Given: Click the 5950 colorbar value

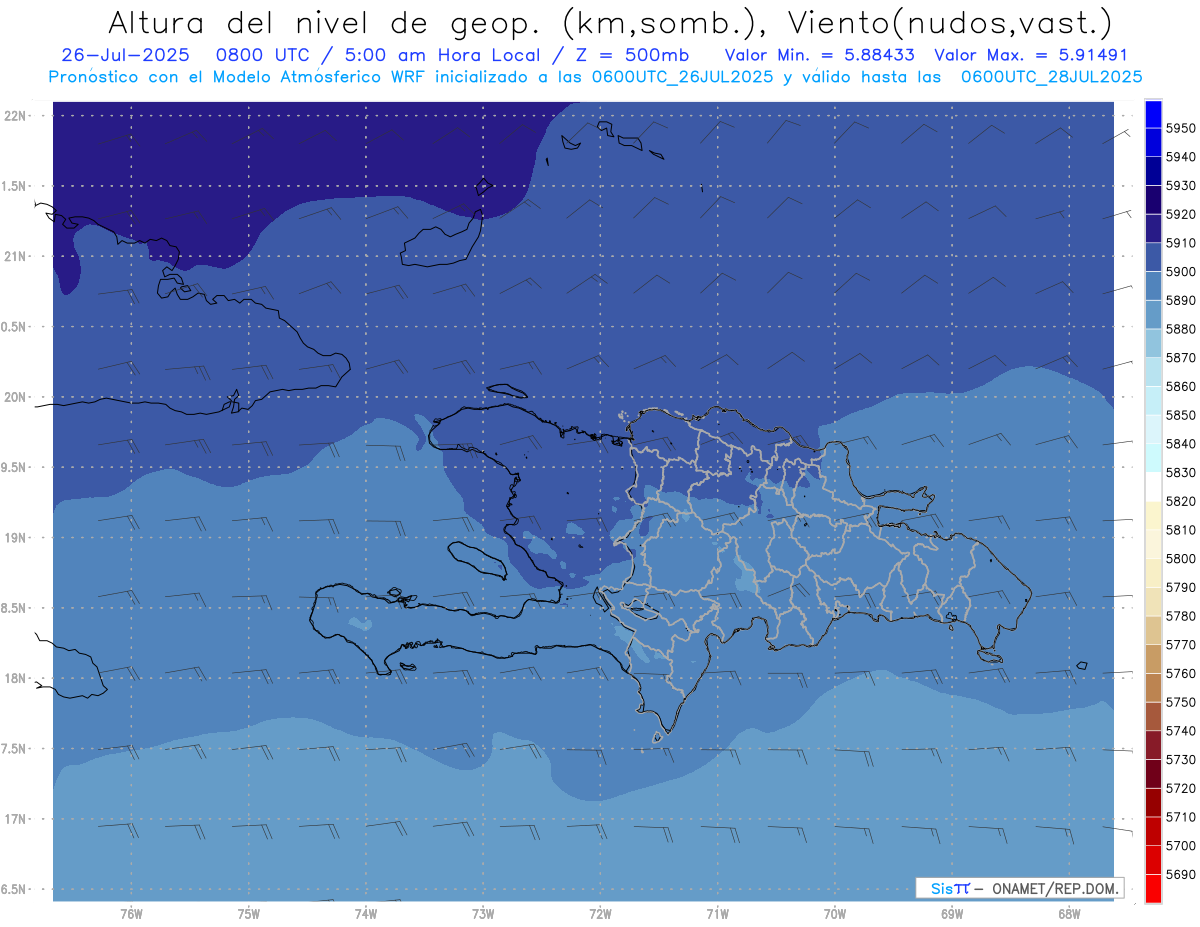Looking at the screenshot, I should click(x=1181, y=128).
